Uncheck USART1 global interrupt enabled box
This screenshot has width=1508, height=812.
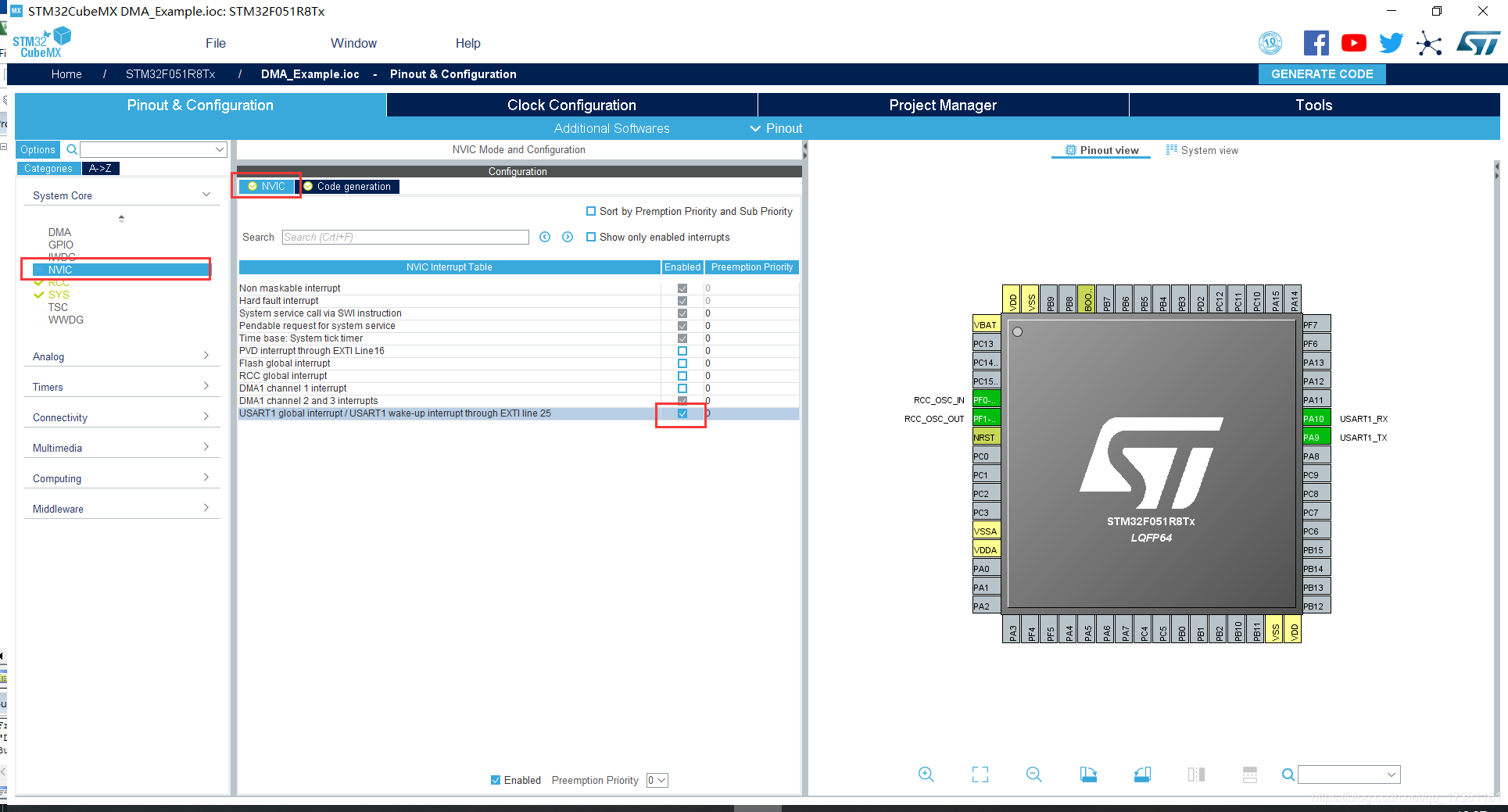682,413
